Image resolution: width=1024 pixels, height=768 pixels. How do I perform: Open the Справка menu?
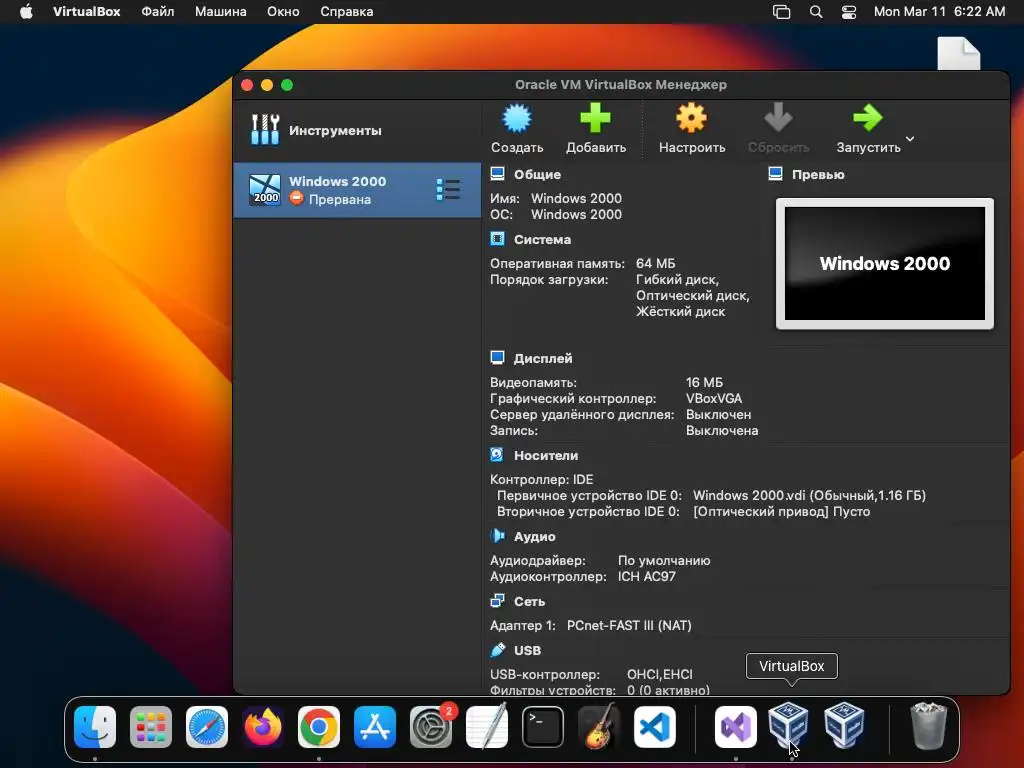click(346, 12)
